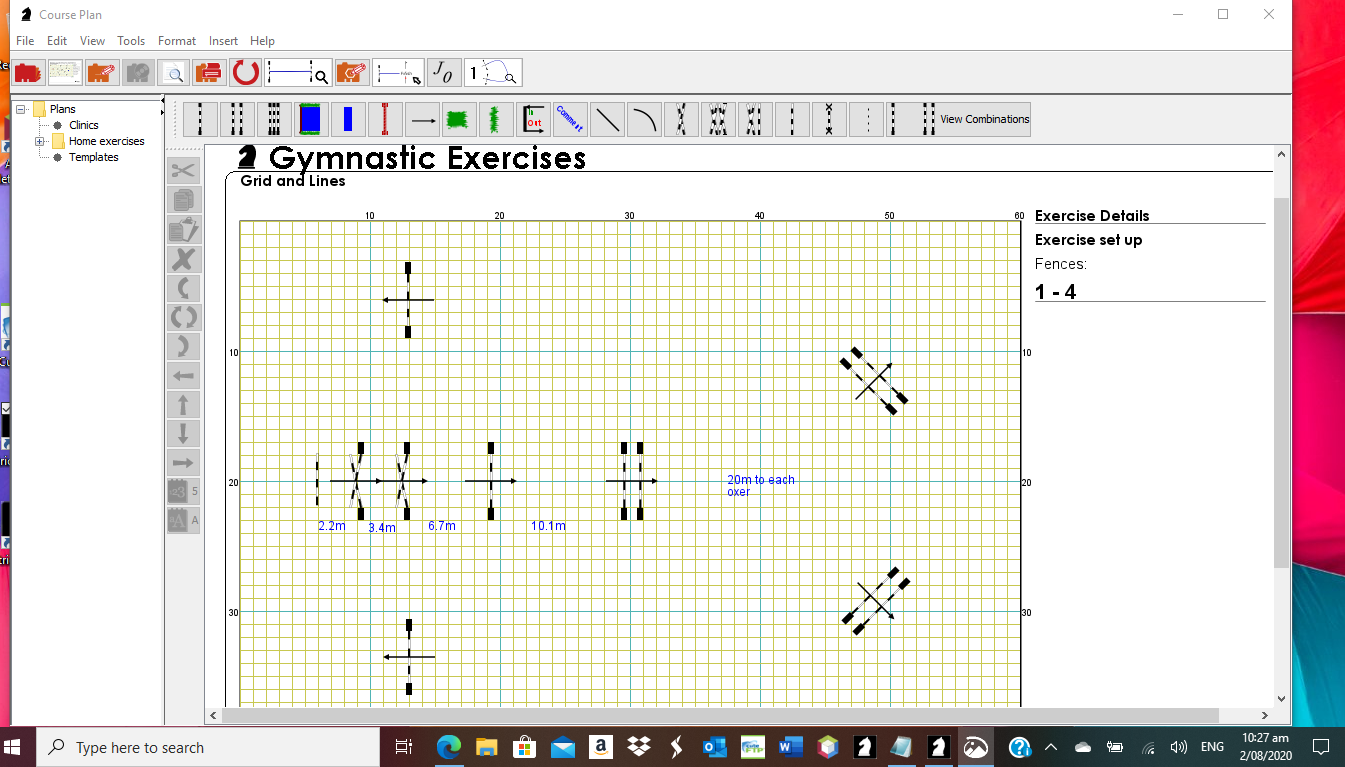Image resolution: width=1345 pixels, height=767 pixels.
Task: Click the red vertical pole fence icon
Action: point(384,120)
